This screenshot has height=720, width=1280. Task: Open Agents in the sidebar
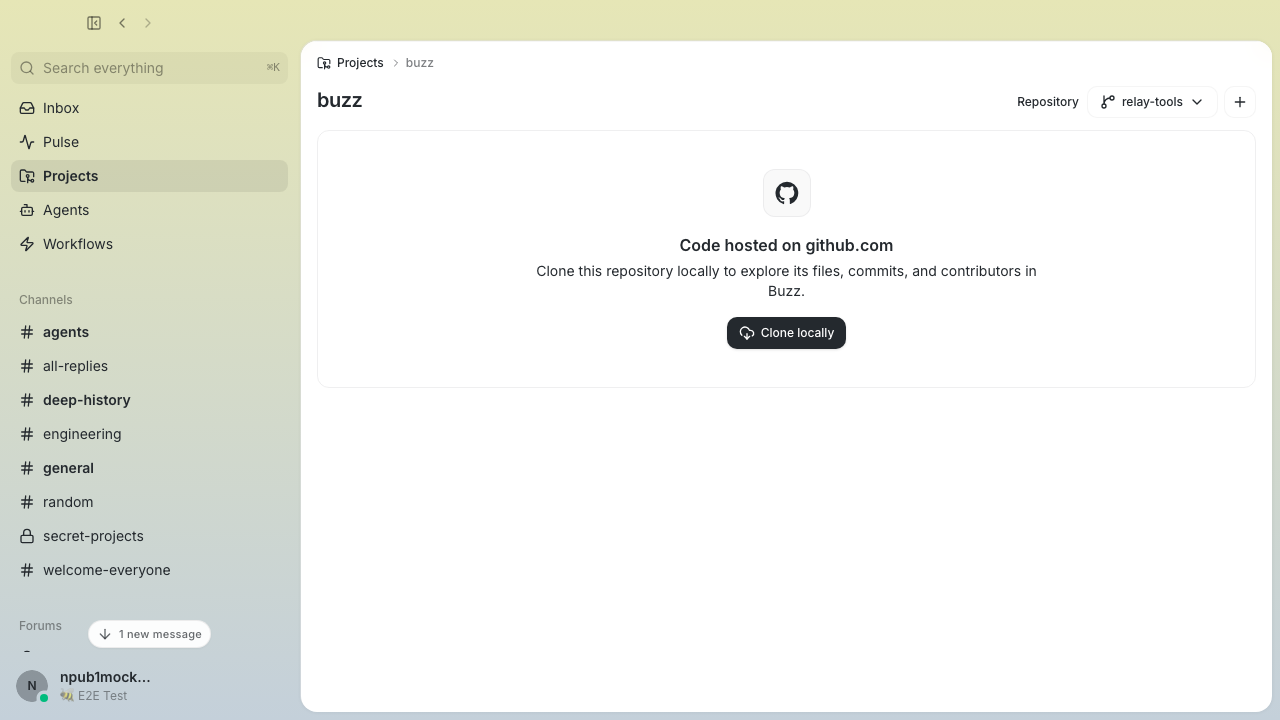[150, 210]
